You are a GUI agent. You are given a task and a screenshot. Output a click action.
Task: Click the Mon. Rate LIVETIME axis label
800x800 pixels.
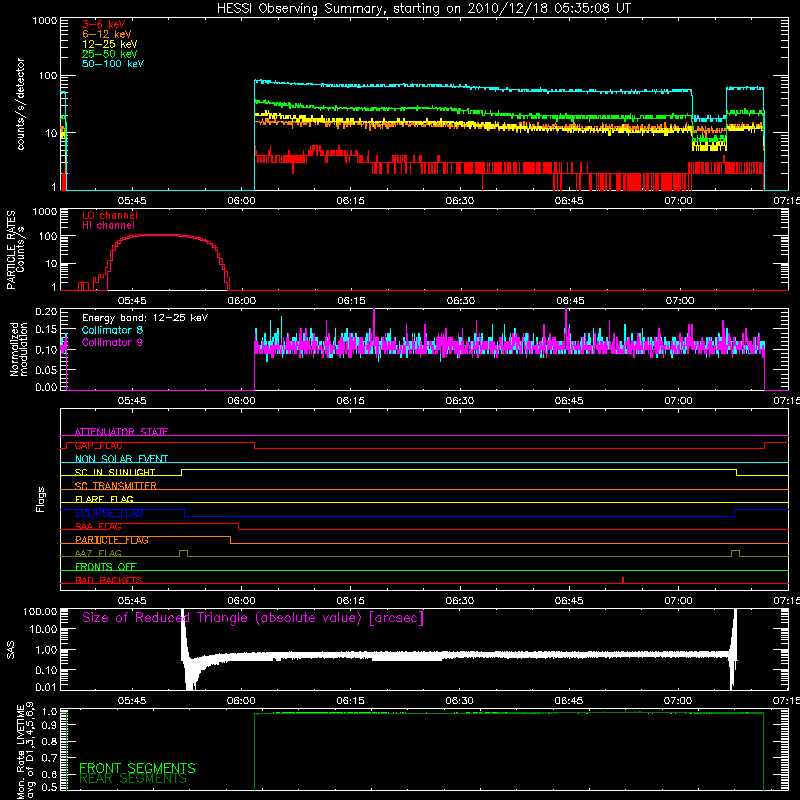click(x=25, y=751)
